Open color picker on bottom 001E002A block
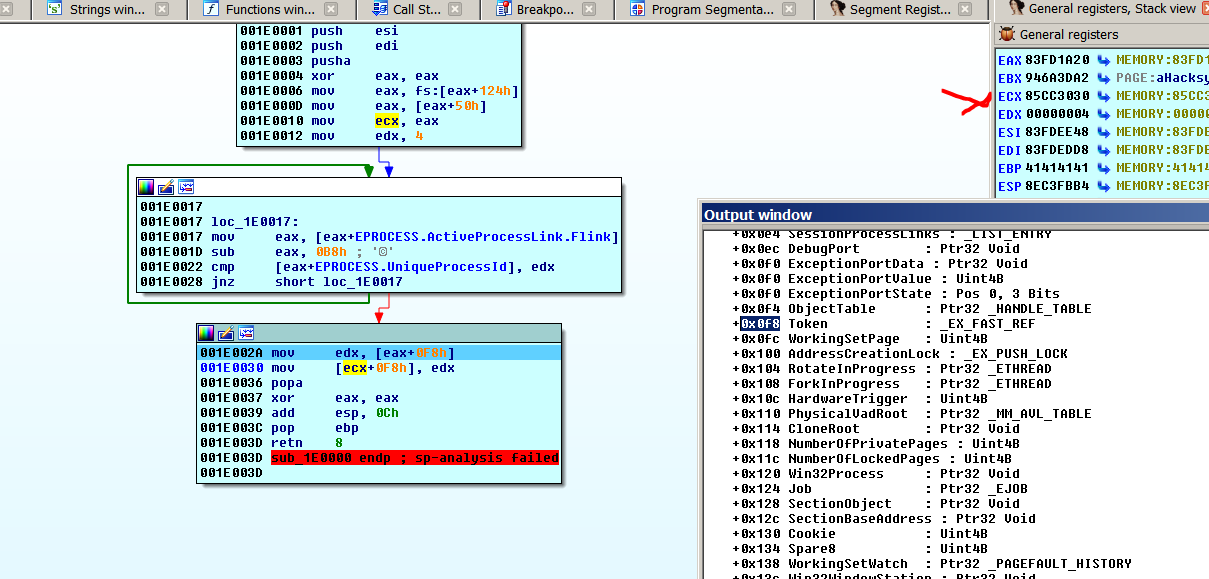Screen dimensions: 1209x579 point(207,333)
